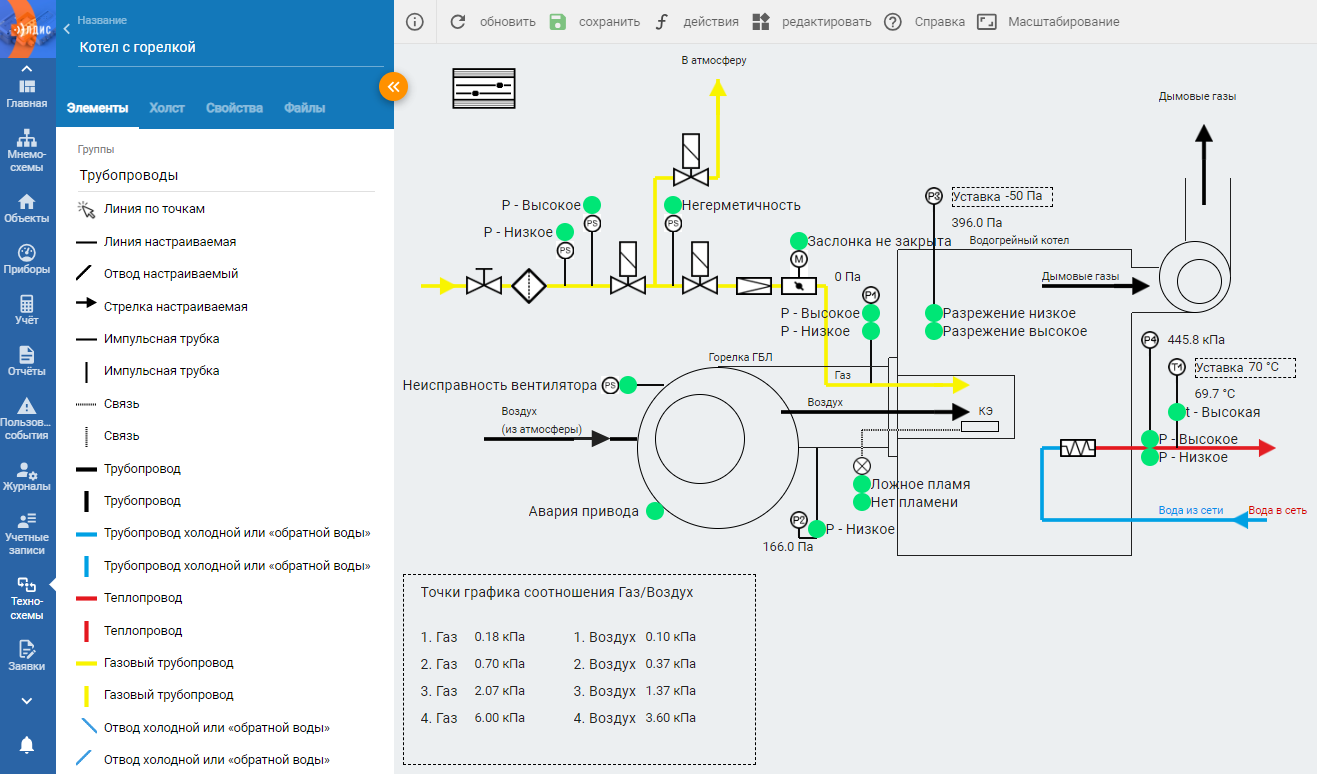Click the Уставка 70 °C setpoint box
Image resolution: width=1317 pixels, height=774 pixels.
click(x=1245, y=367)
